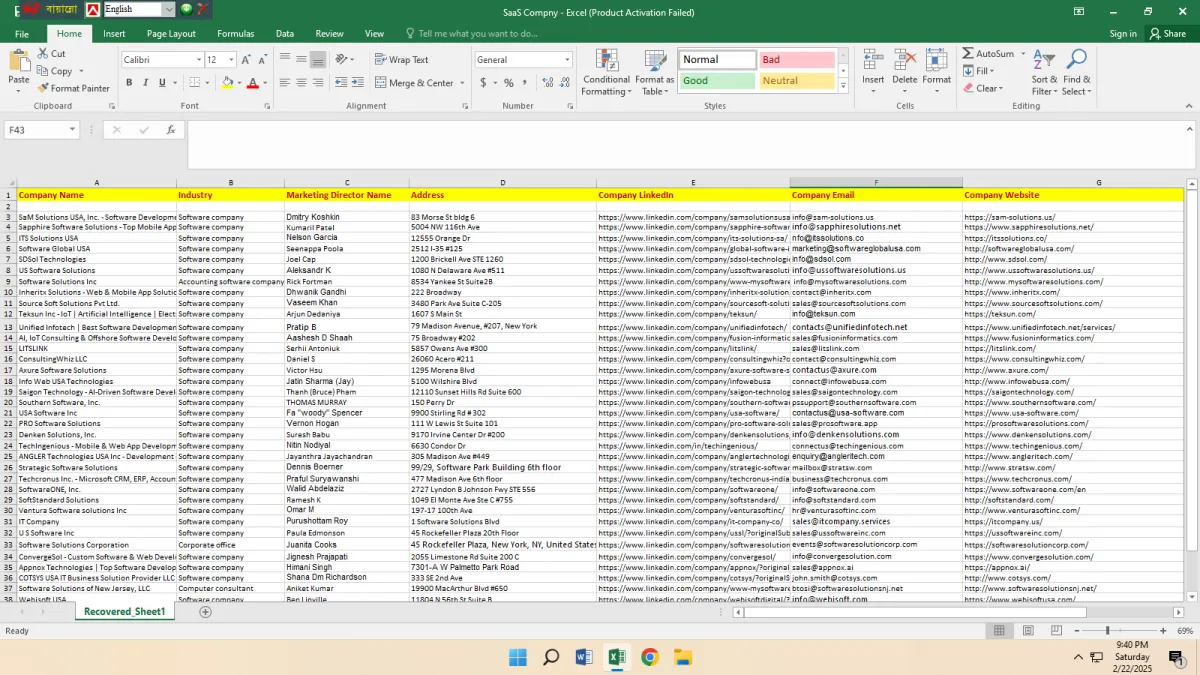Viewport: 1200px width, 675px height.
Task: Toggle Bold formatting
Action: 130,83
